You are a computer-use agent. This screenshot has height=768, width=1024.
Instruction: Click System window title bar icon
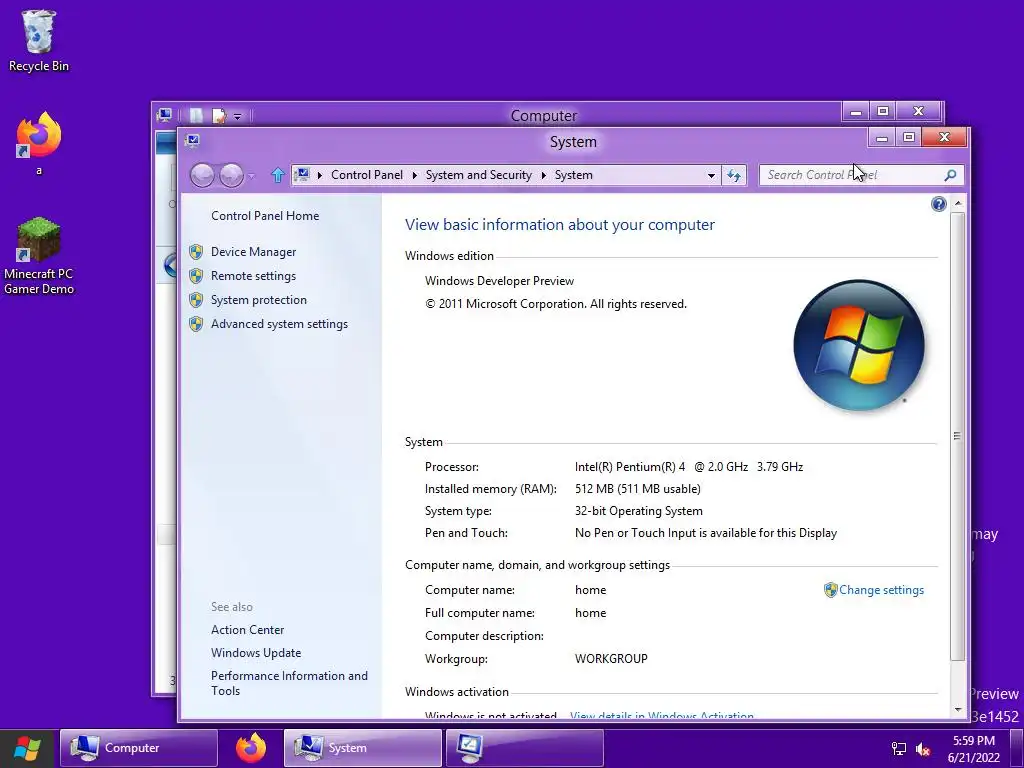193,140
